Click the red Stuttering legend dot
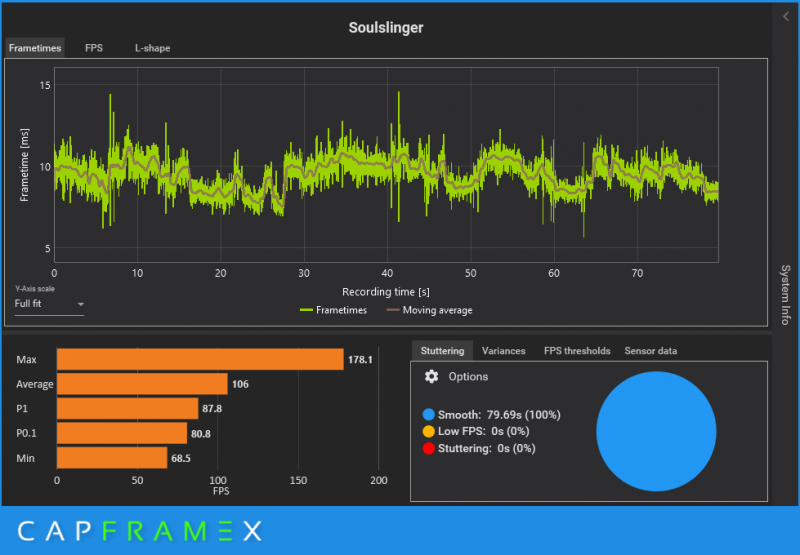Screen dimensions: 800x555 point(429,448)
